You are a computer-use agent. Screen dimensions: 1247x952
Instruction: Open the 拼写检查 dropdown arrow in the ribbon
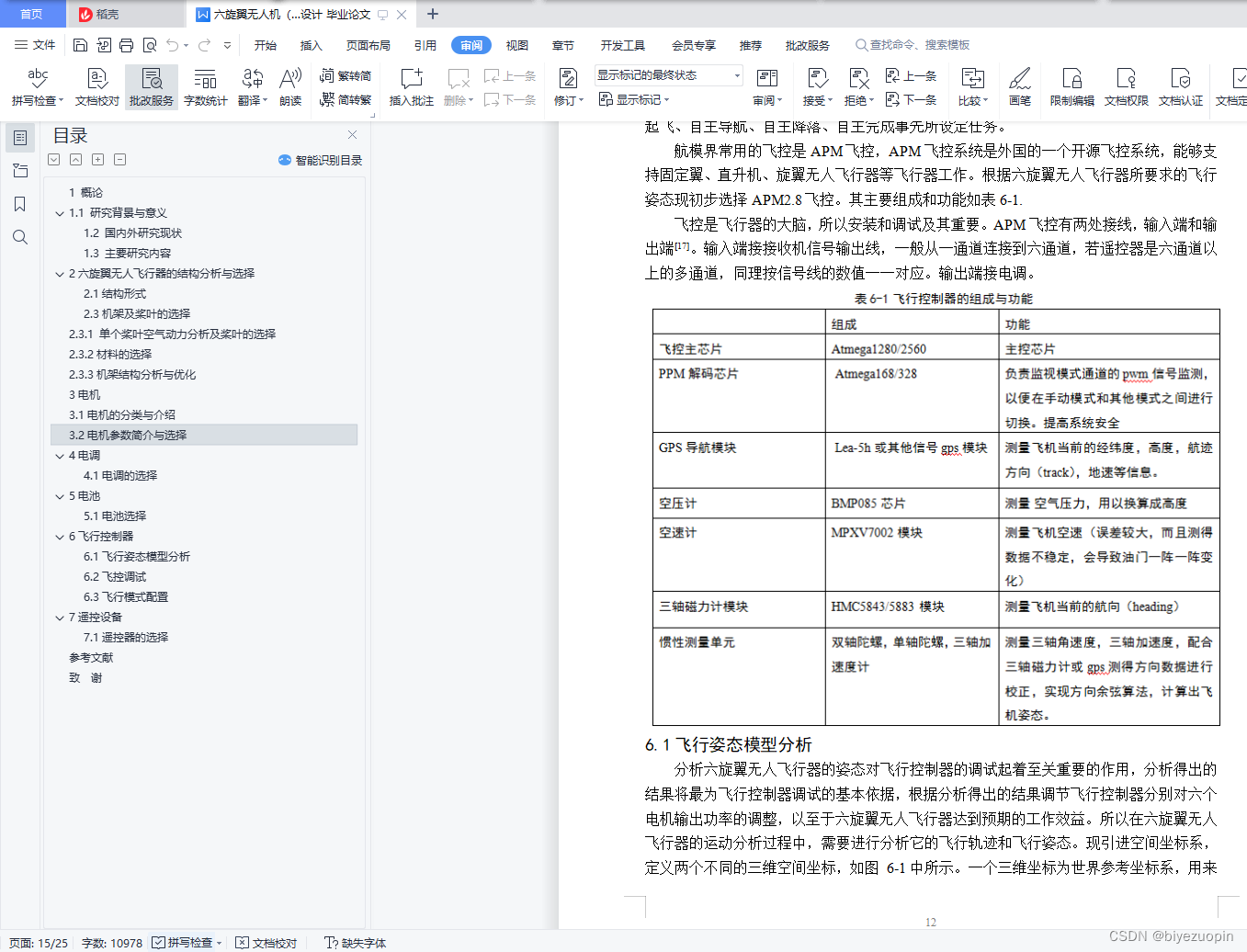[61, 101]
